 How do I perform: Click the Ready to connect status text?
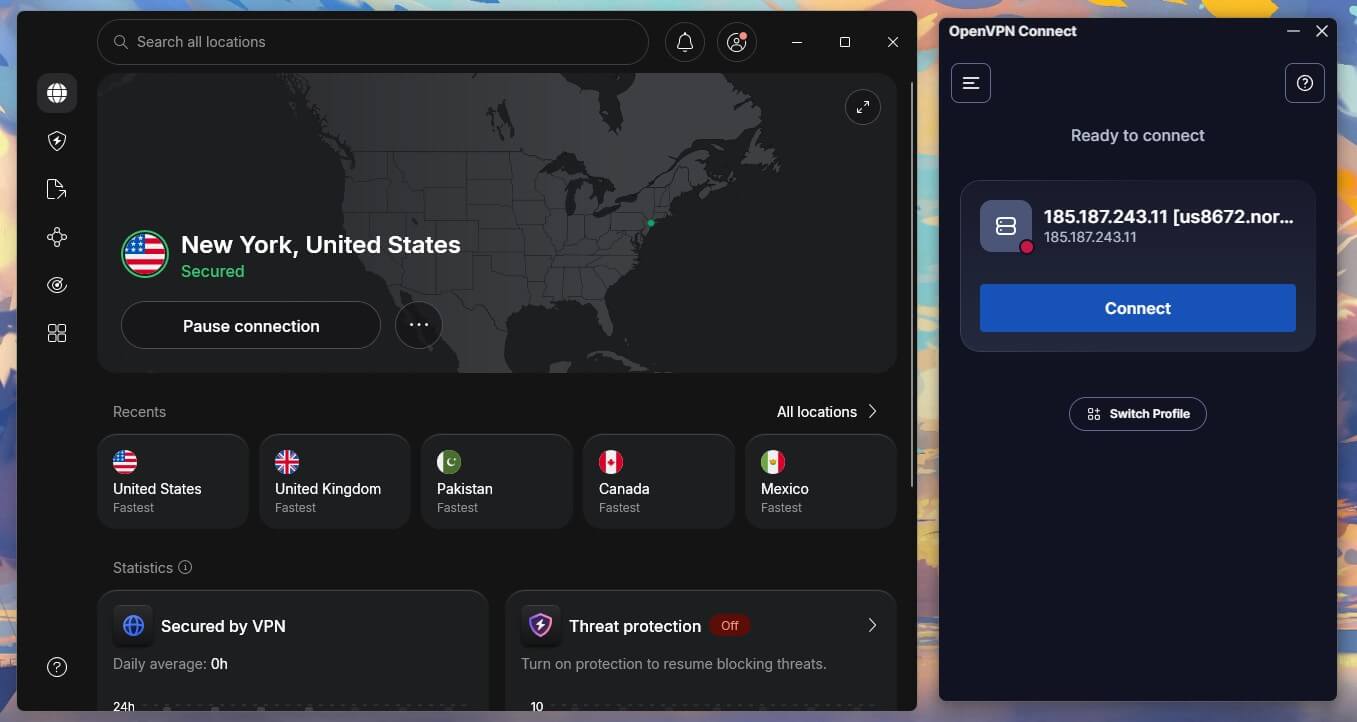pos(1137,135)
